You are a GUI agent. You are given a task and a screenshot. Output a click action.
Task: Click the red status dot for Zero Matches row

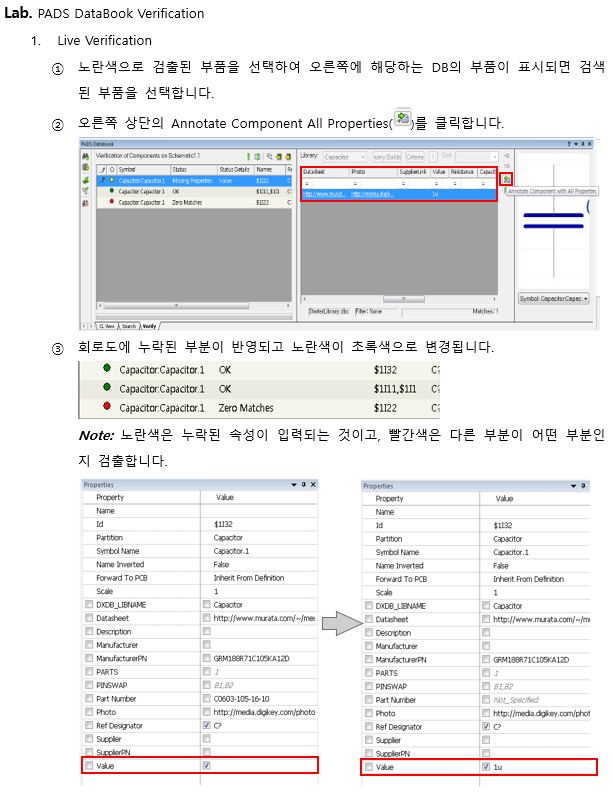(111, 201)
